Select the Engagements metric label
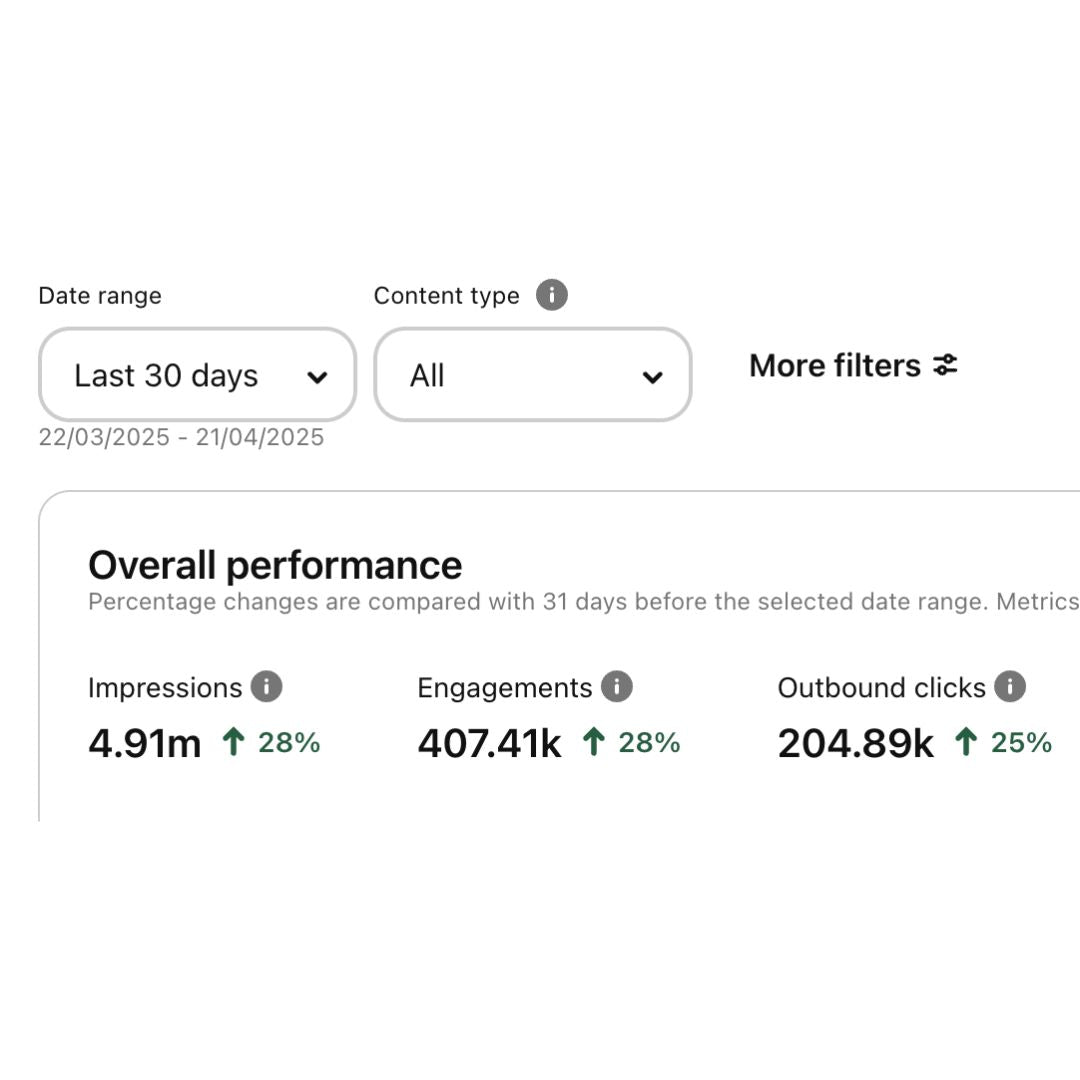 (505, 687)
